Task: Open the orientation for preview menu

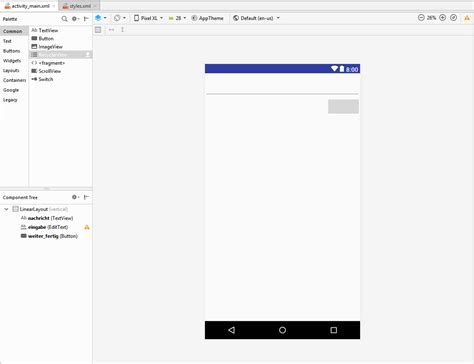Action: click(120, 18)
